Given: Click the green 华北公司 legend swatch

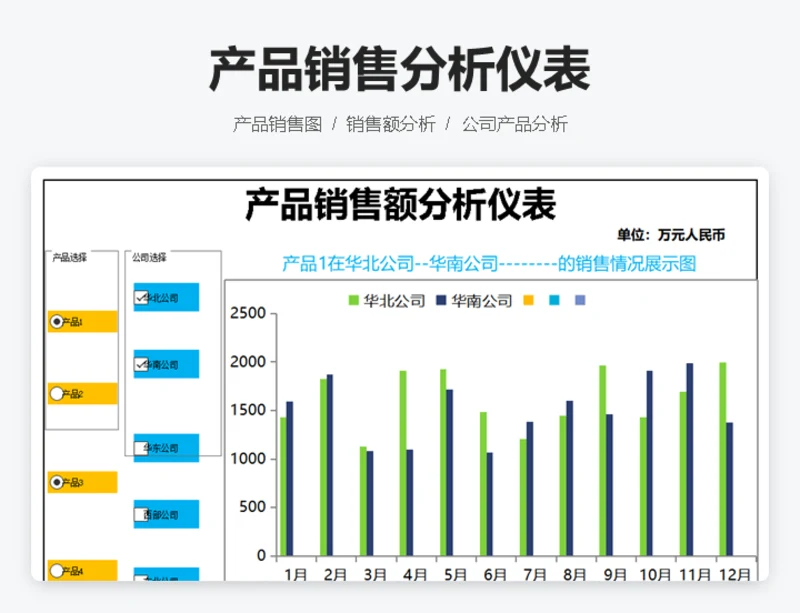Looking at the screenshot, I should click(354, 300).
